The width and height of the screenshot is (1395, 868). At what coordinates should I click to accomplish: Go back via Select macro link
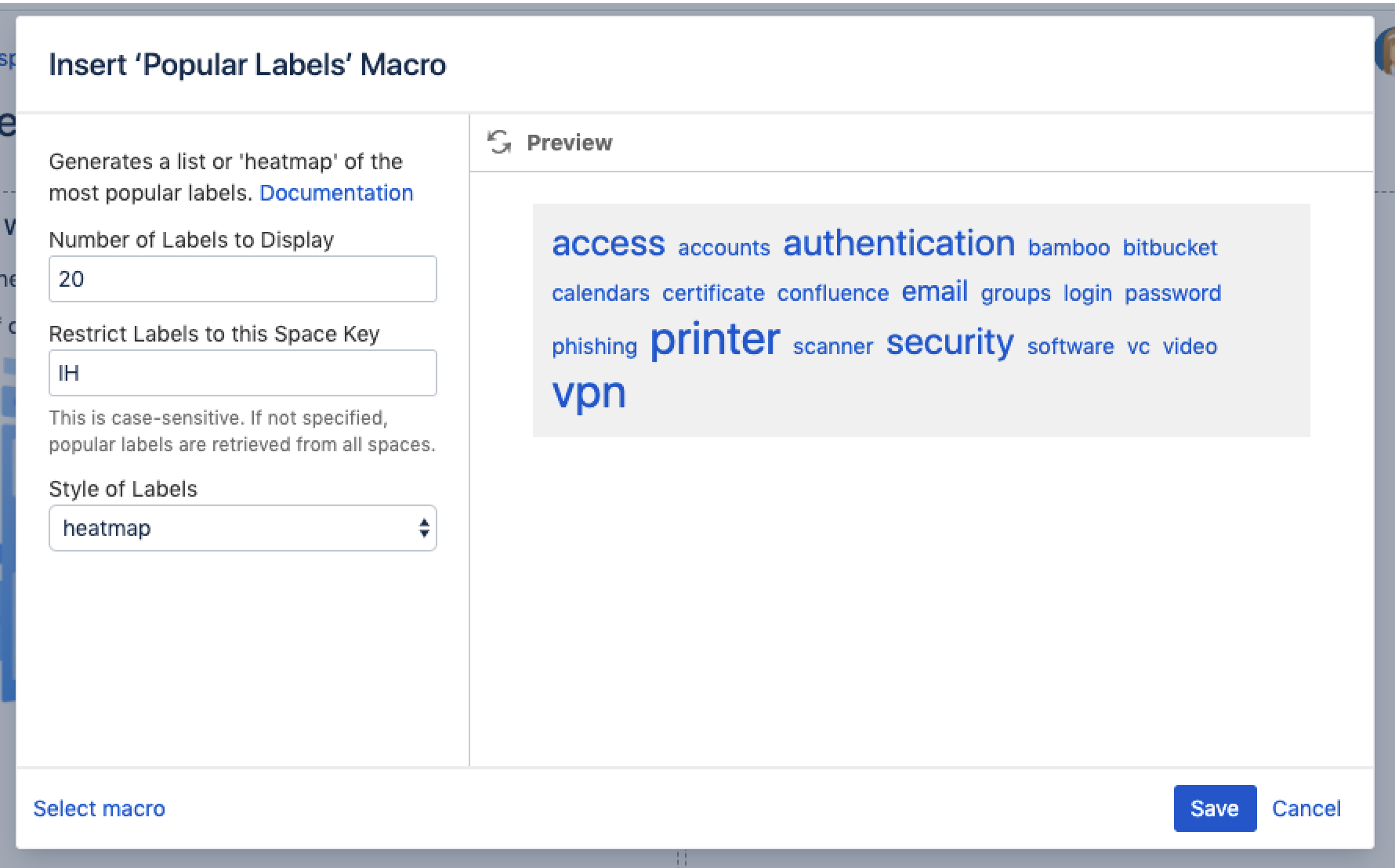coord(100,808)
